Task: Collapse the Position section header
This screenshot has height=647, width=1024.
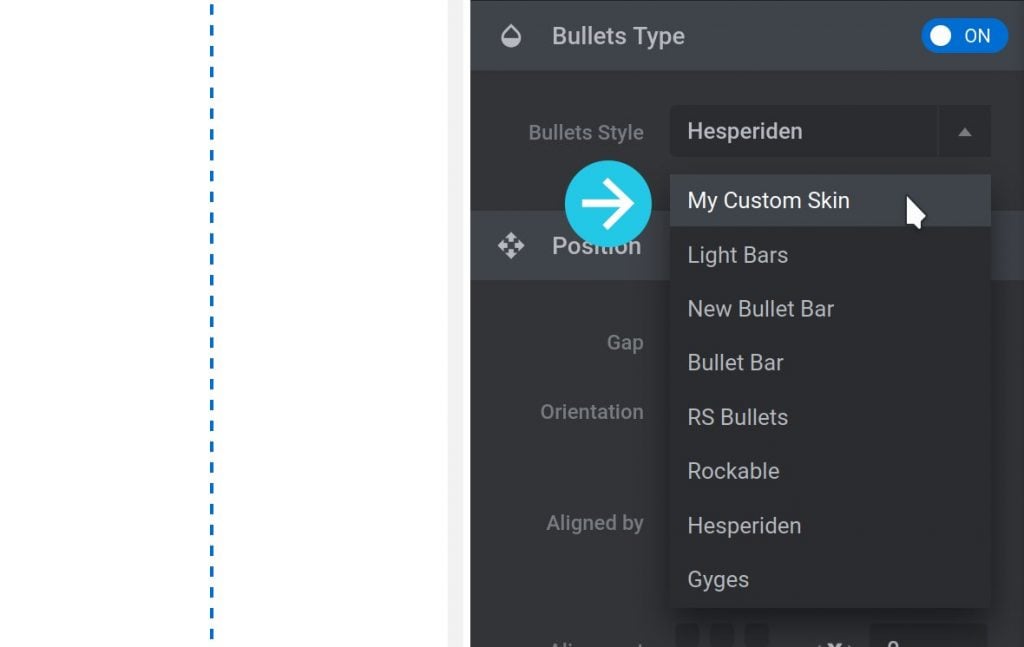Action: coord(597,245)
